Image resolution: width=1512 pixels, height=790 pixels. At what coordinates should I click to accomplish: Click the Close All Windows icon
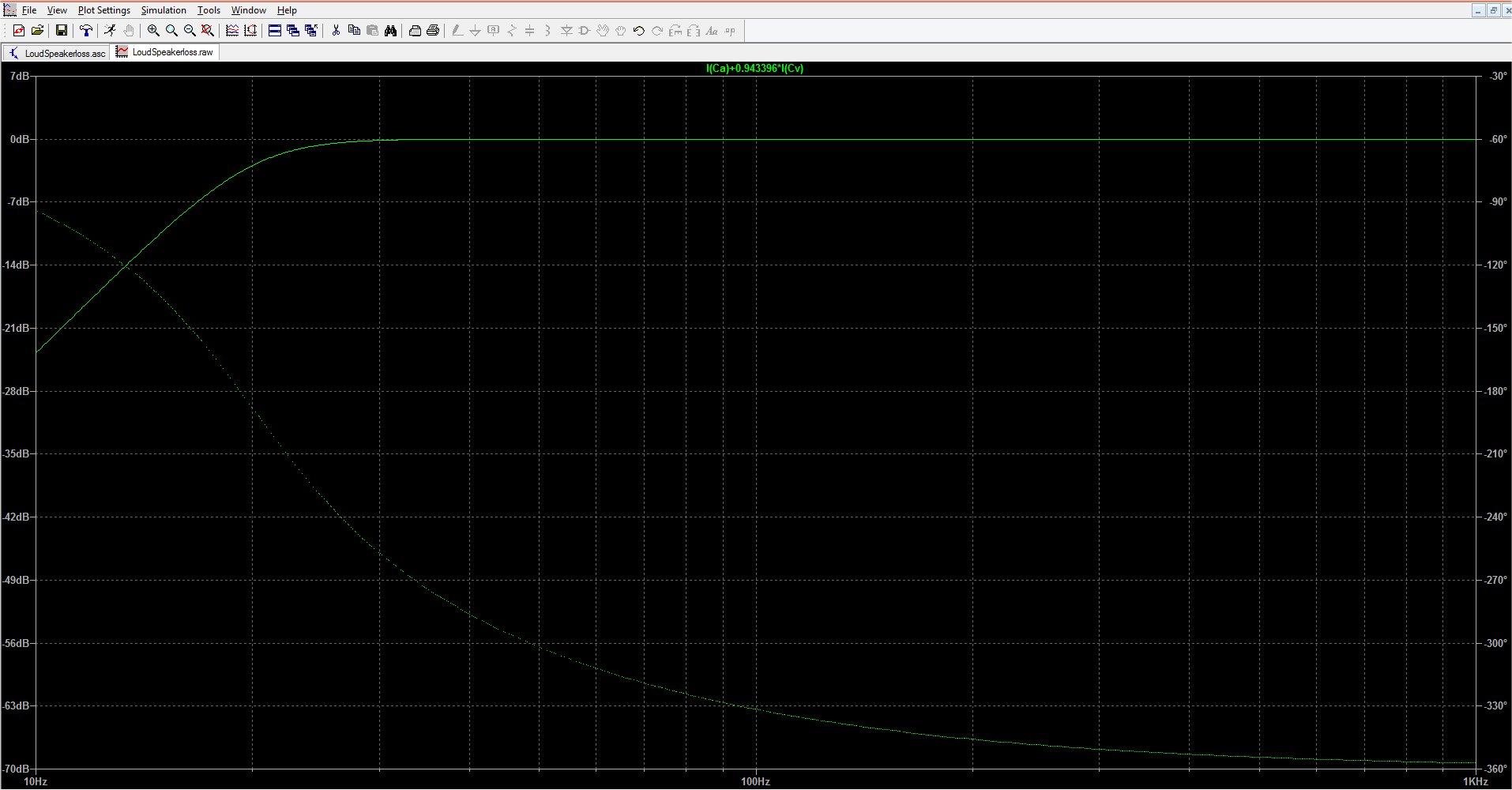coord(311,31)
